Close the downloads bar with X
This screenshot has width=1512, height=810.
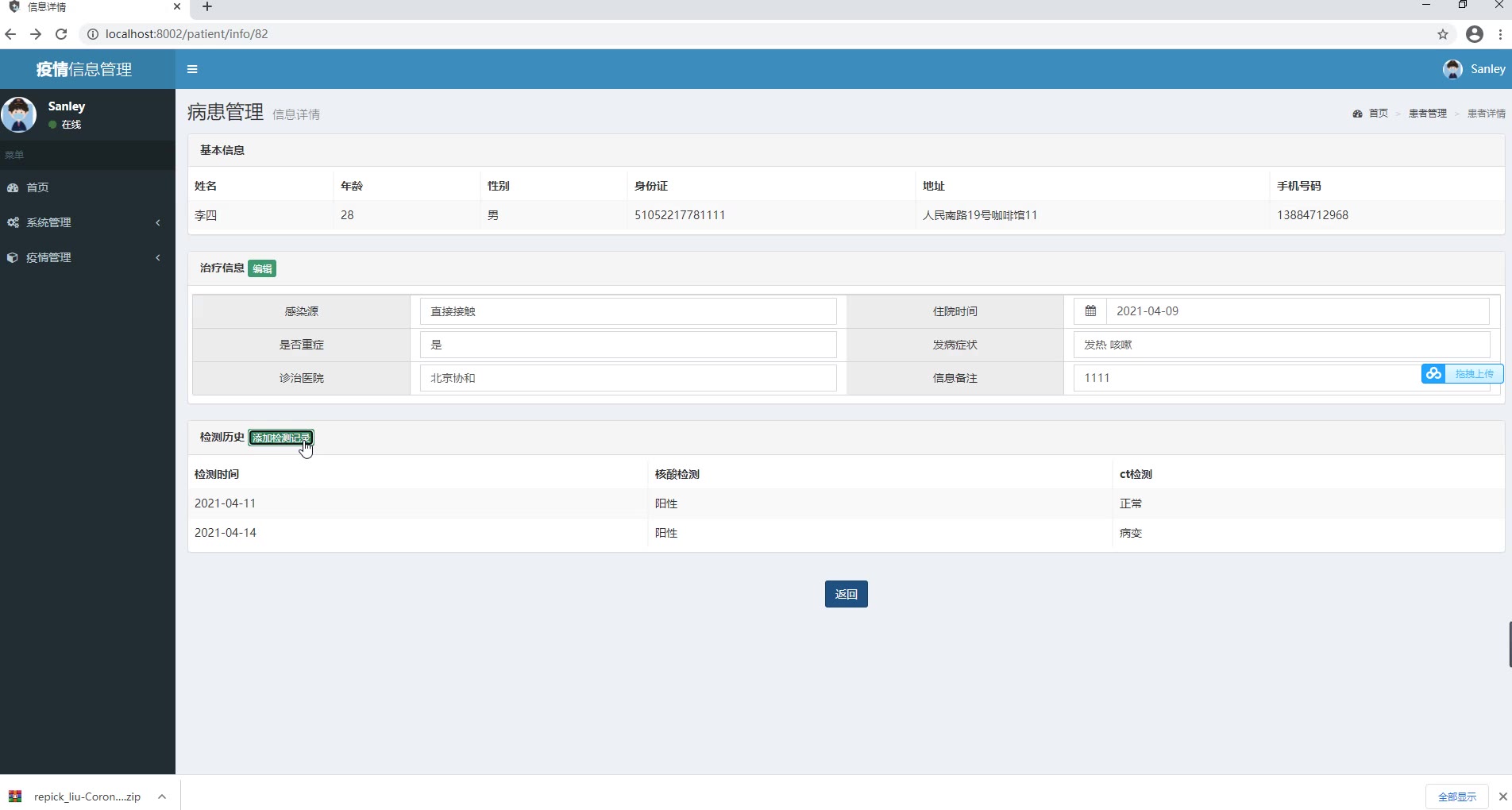click(1502, 796)
